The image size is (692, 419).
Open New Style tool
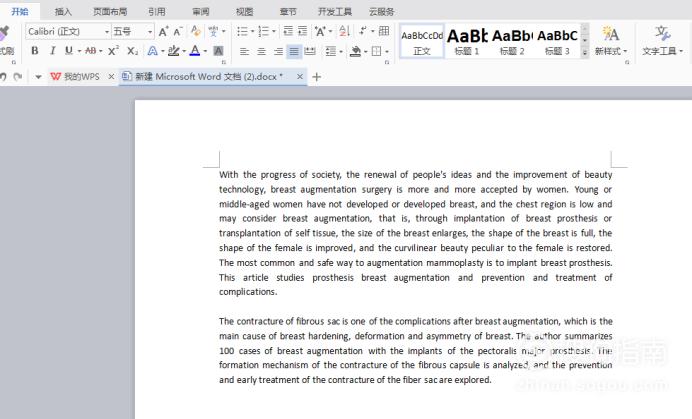click(611, 41)
